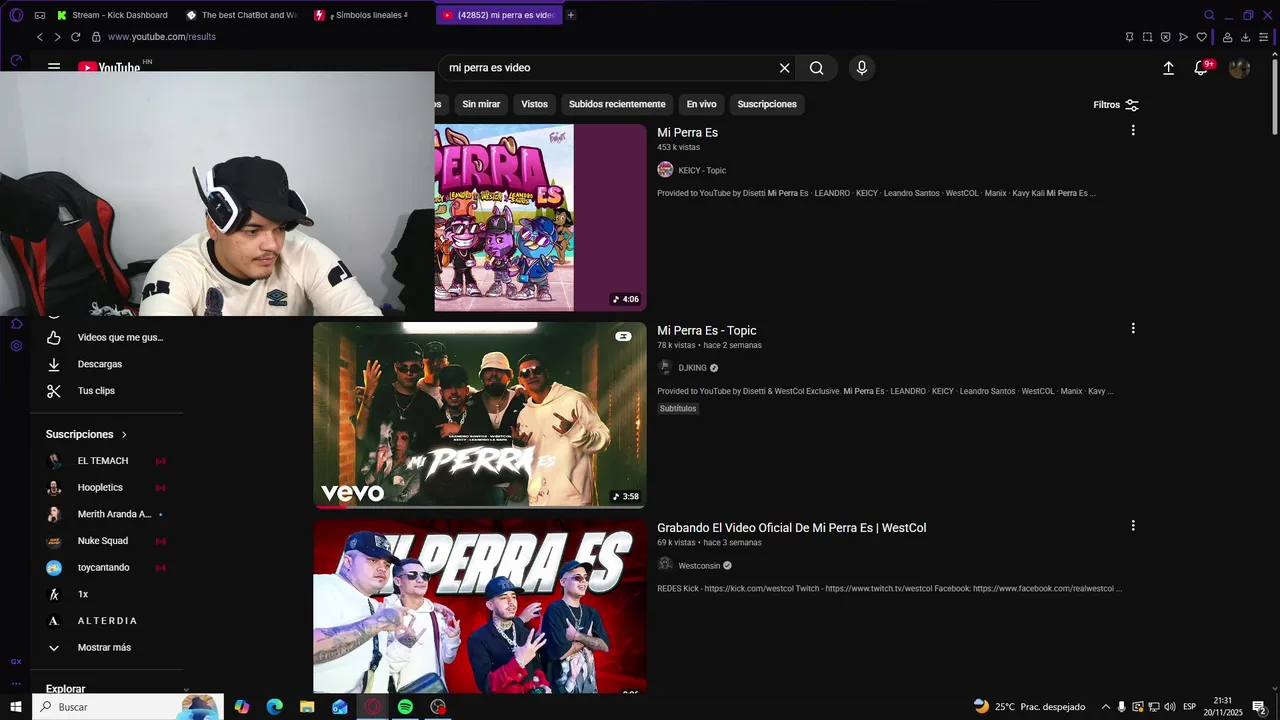The width and height of the screenshot is (1280, 720).
Task: Click the page vertical scrollbar
Action: click(1275, 95)
